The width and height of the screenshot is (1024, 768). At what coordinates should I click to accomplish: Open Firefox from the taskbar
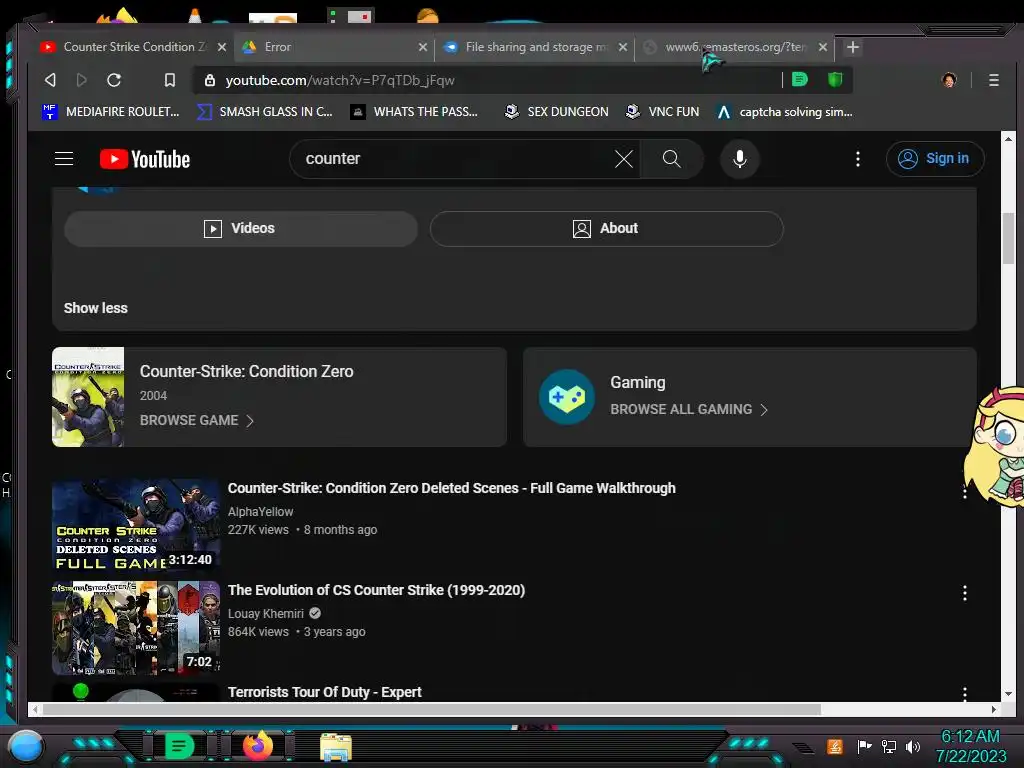tap(257, 745)
